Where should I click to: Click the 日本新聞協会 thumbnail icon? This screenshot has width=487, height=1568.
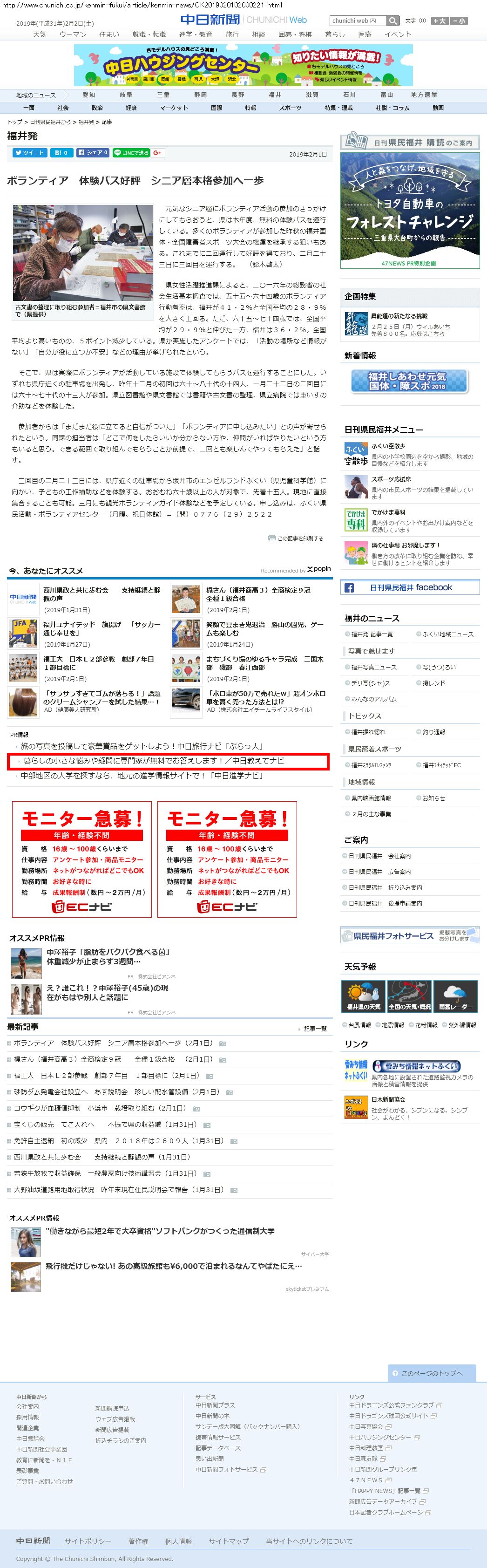356,1108
